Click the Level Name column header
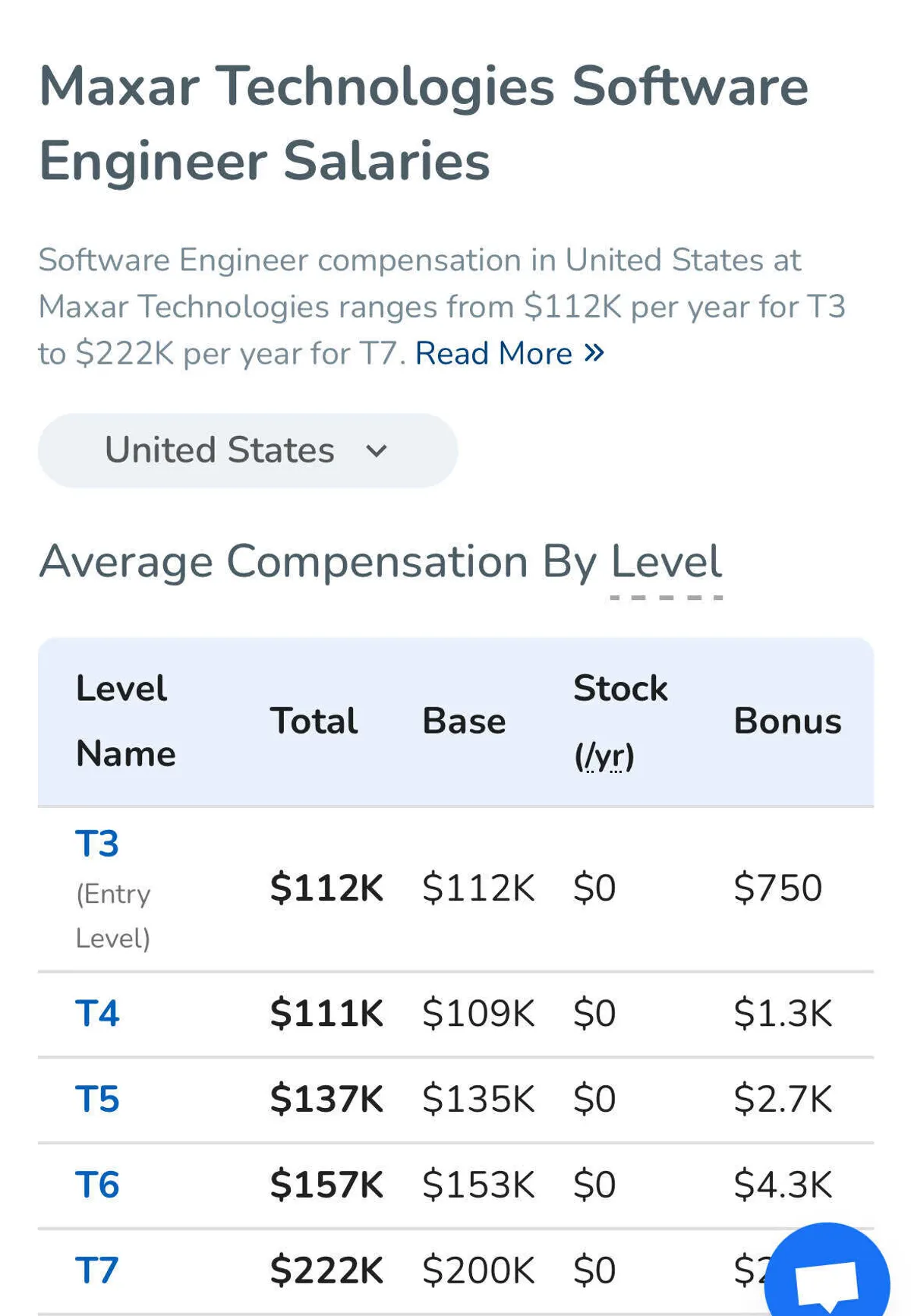This screenshot has height=1316, width=911. [125, 721]
